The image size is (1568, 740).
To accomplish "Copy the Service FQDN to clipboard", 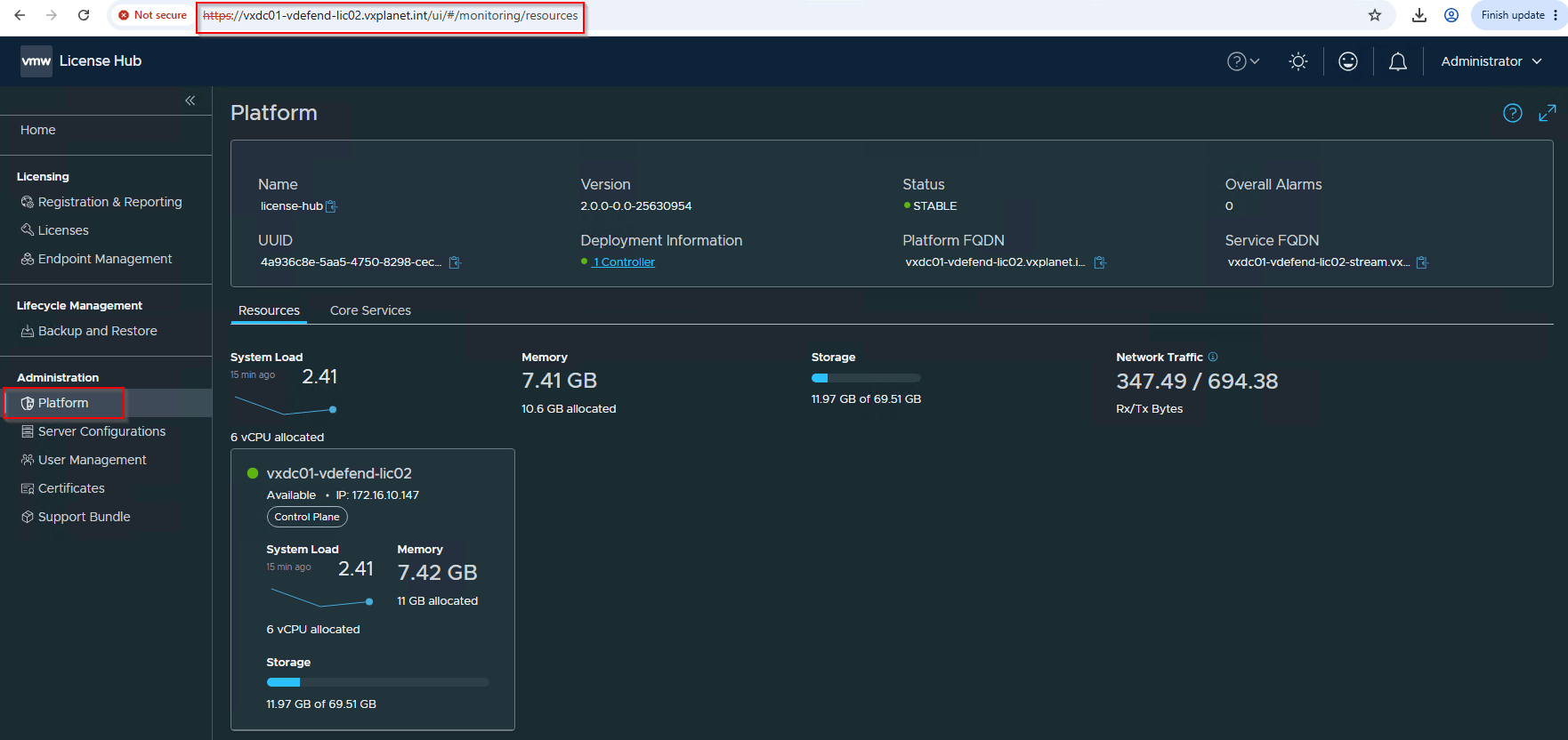I will tap(1422, 262).
